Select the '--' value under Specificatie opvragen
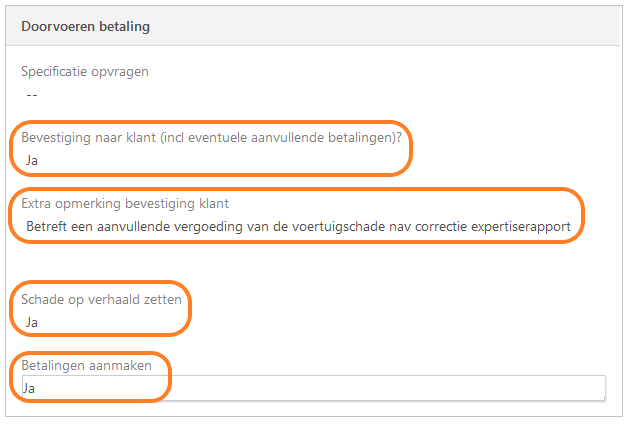 coord(32,94)
